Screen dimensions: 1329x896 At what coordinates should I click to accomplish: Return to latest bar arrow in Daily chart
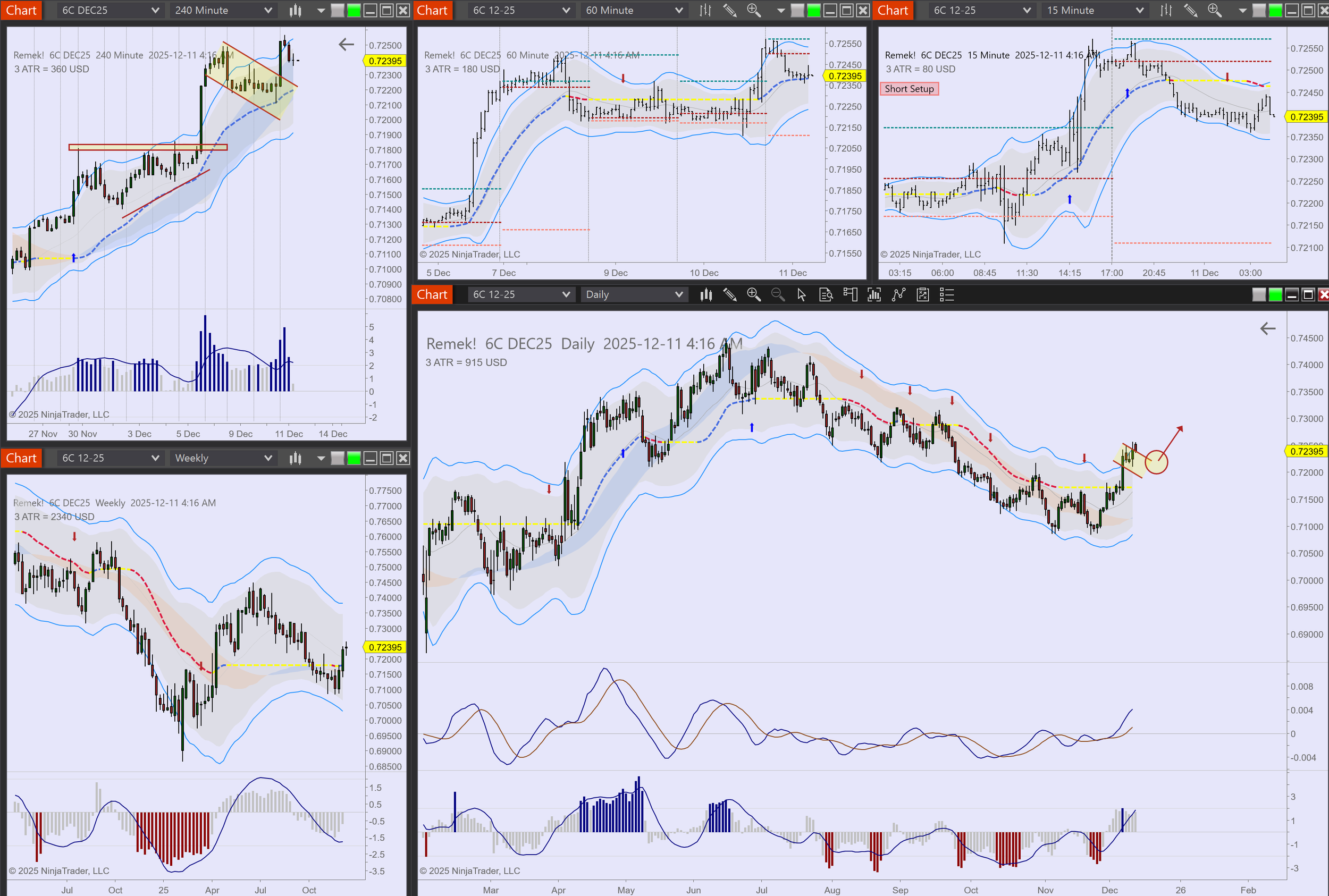tap(1267, 328)
